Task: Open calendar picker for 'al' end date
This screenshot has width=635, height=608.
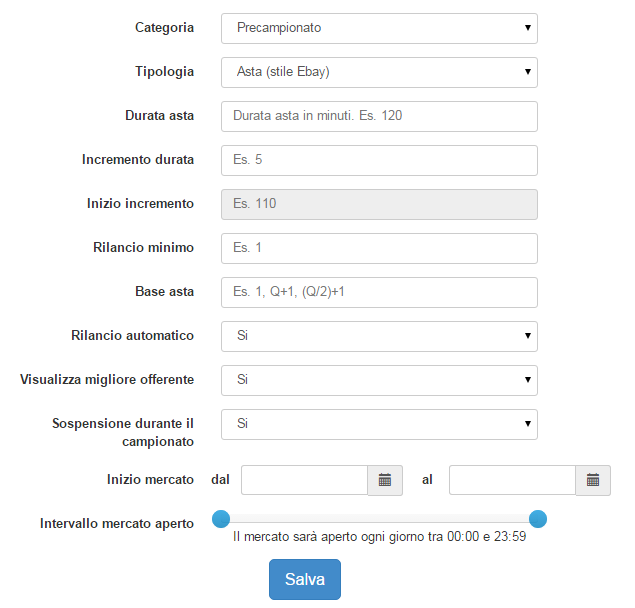Action: (x=593, y=480)
